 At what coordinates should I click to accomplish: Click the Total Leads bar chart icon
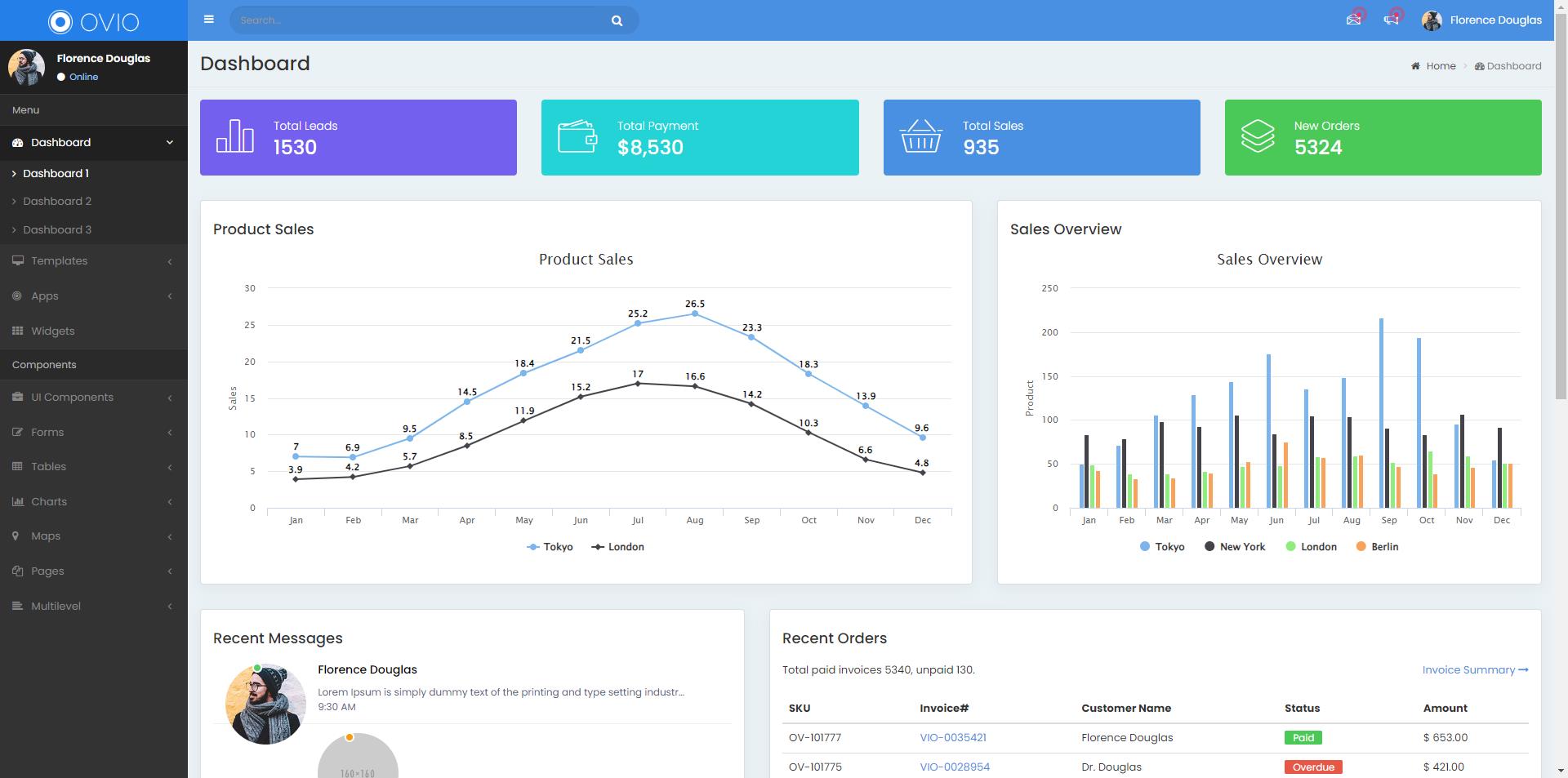tap(235, 136)
